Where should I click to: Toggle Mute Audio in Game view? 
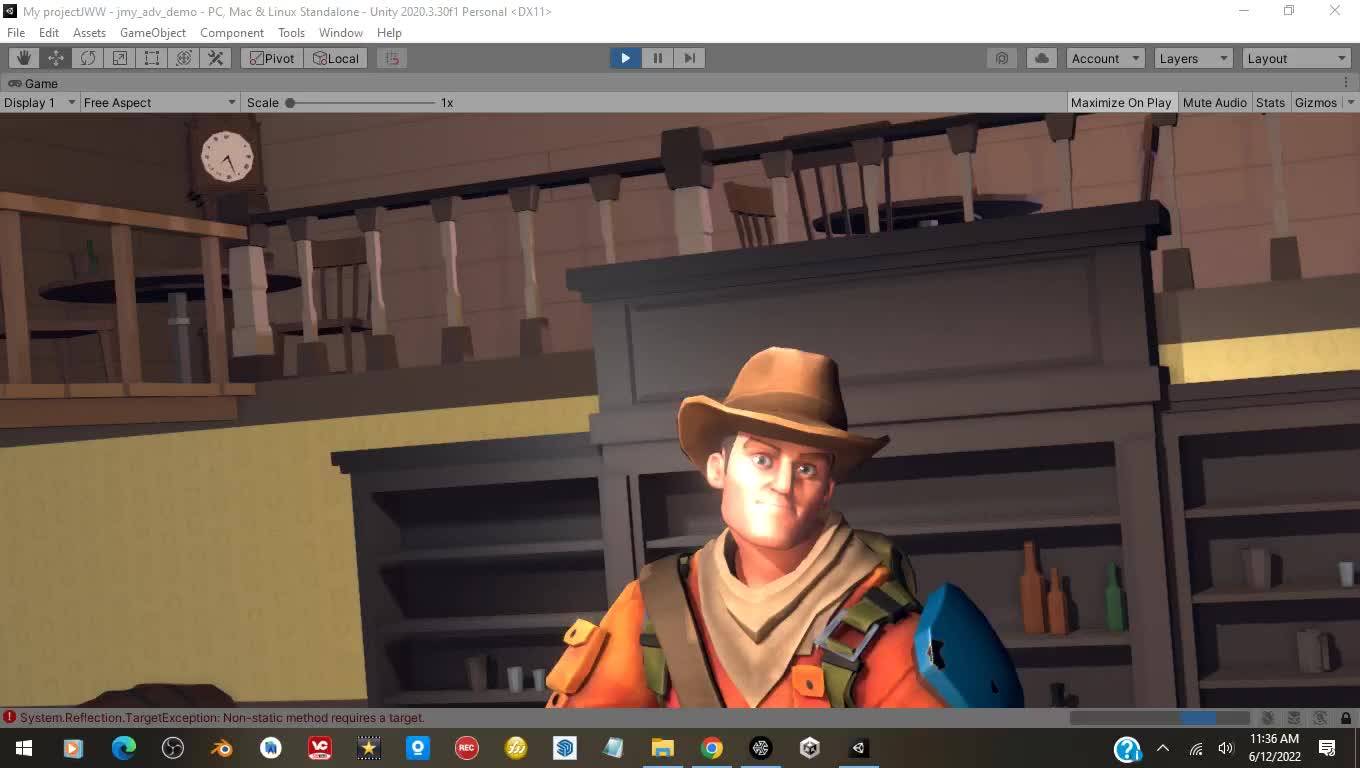click(1214, 102)
